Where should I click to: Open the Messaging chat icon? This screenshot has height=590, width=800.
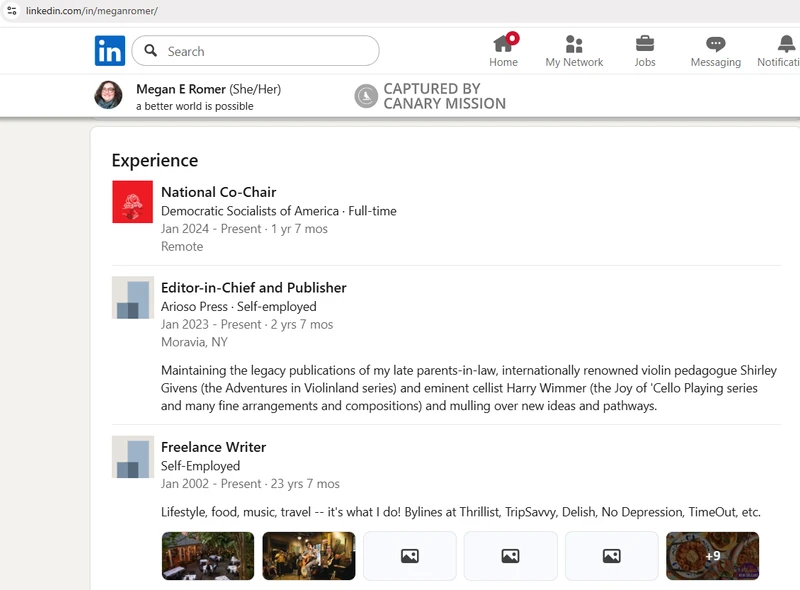(715, 44)
